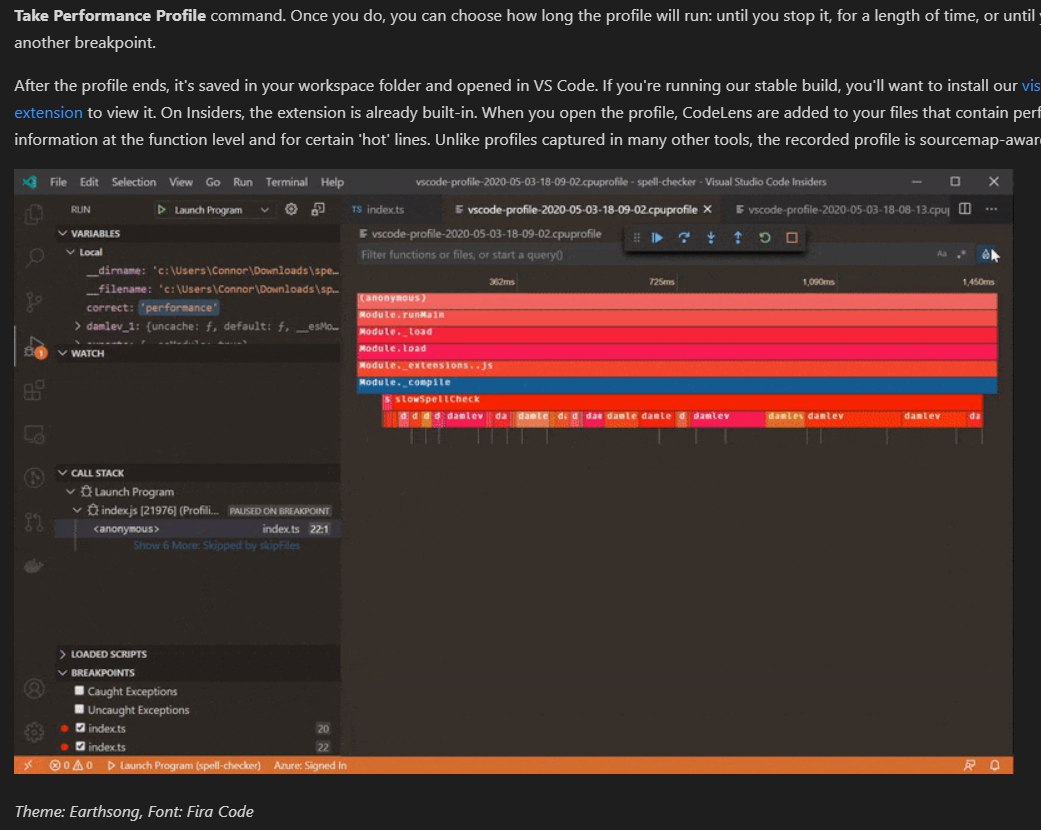Uncheck the index.ts line 22 breakpoint
Viewport: 1041px width, 830px height.
(x=80, y=746)
